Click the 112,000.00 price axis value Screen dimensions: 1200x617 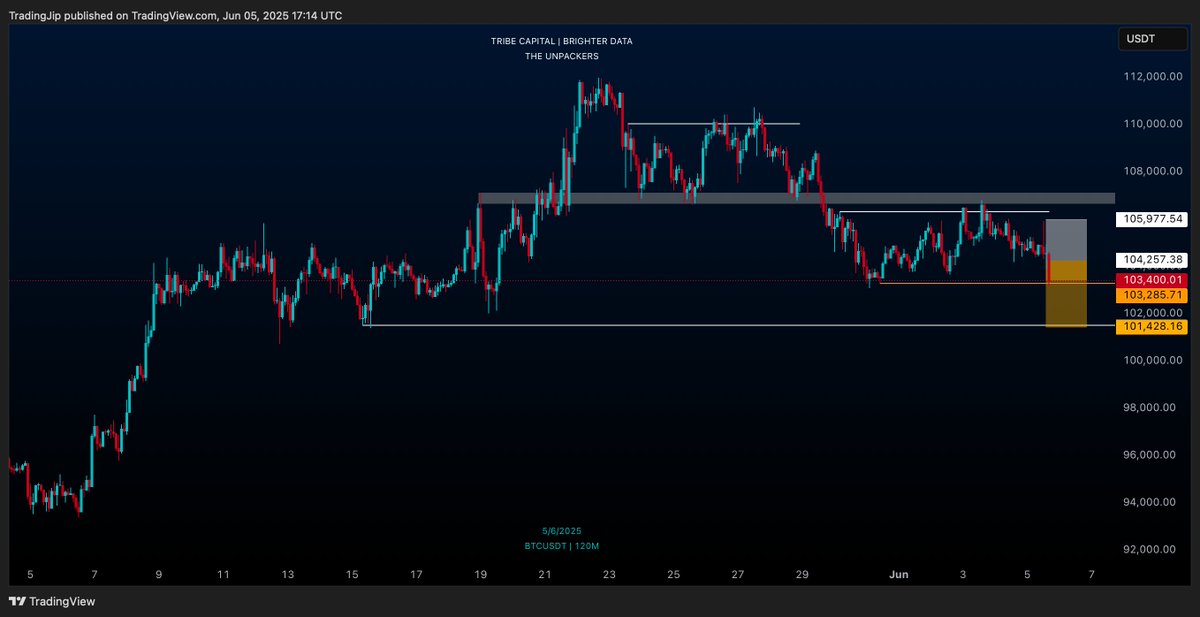(x=1154, y=76)
